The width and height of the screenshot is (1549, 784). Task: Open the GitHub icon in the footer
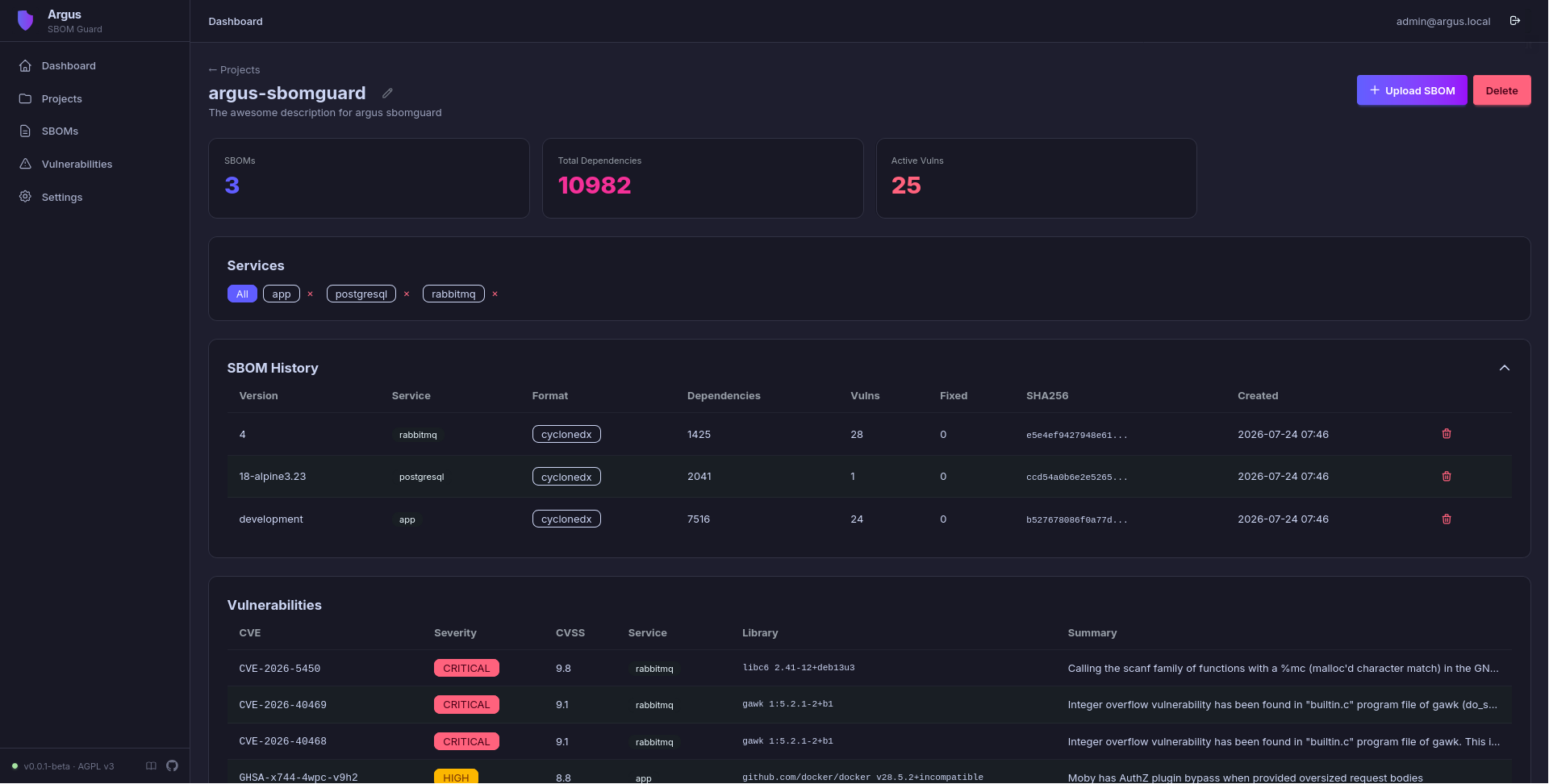pyautogui.click(x=172, y=766)
